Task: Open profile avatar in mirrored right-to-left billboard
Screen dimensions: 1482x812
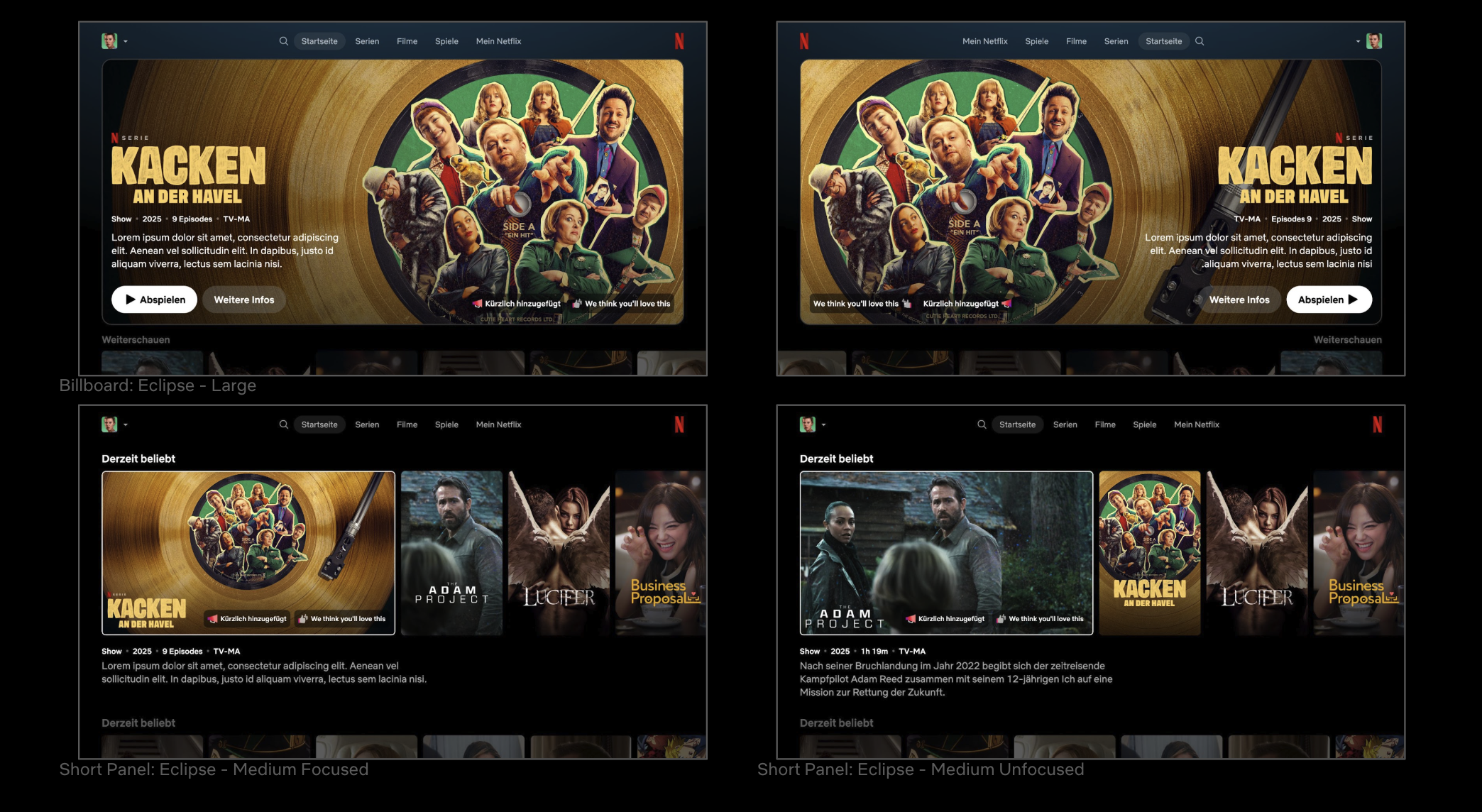Action: point(1374,41)
